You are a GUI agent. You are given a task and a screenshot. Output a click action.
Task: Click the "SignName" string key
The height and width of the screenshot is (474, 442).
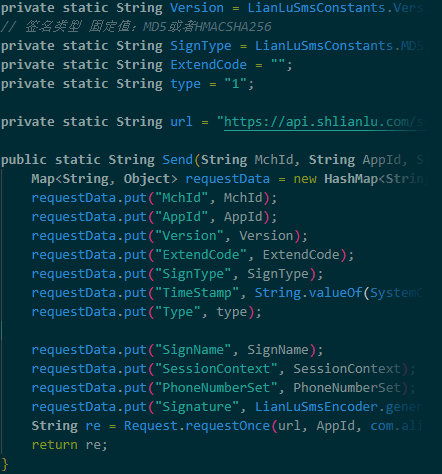pyautogui.click(x=193, y=350)
